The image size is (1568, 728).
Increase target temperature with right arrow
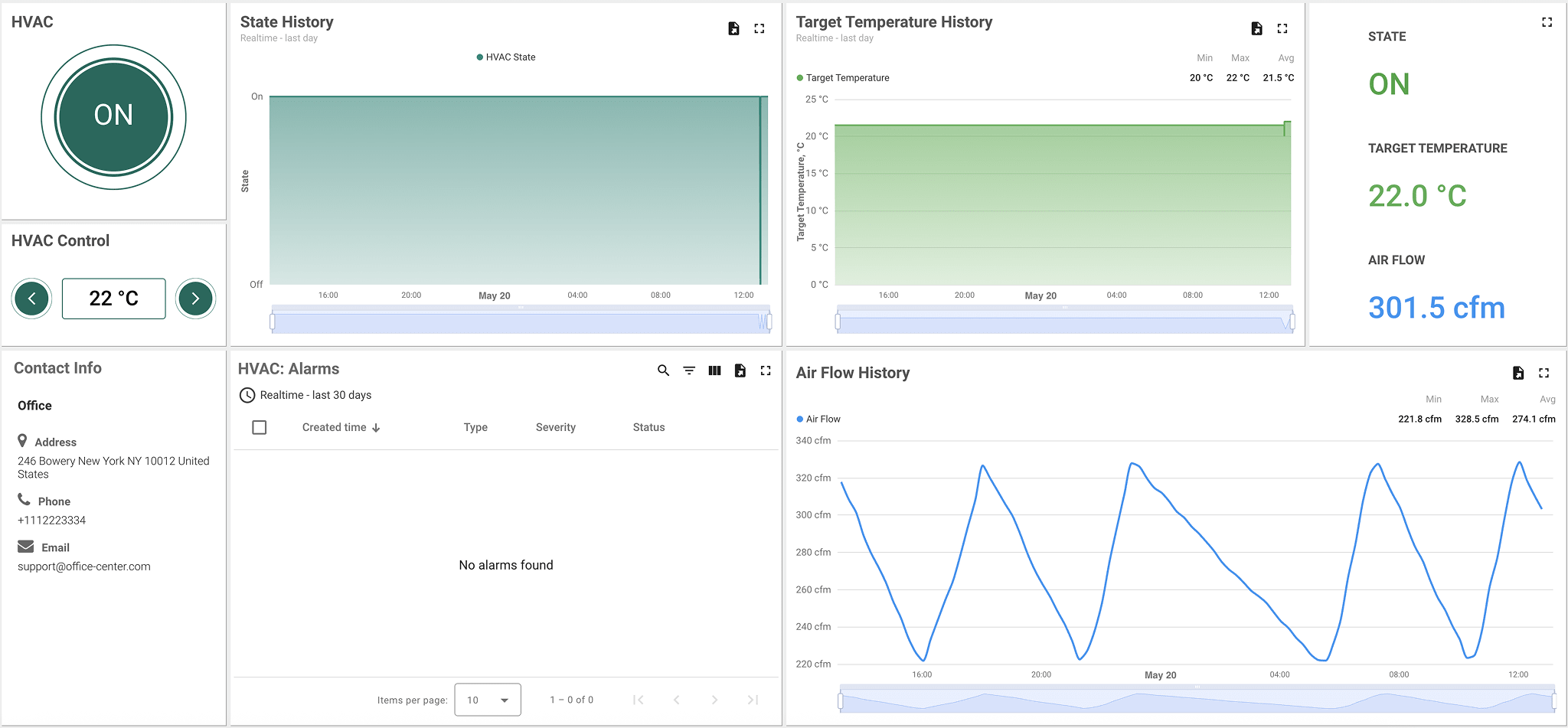pos(195,299)
